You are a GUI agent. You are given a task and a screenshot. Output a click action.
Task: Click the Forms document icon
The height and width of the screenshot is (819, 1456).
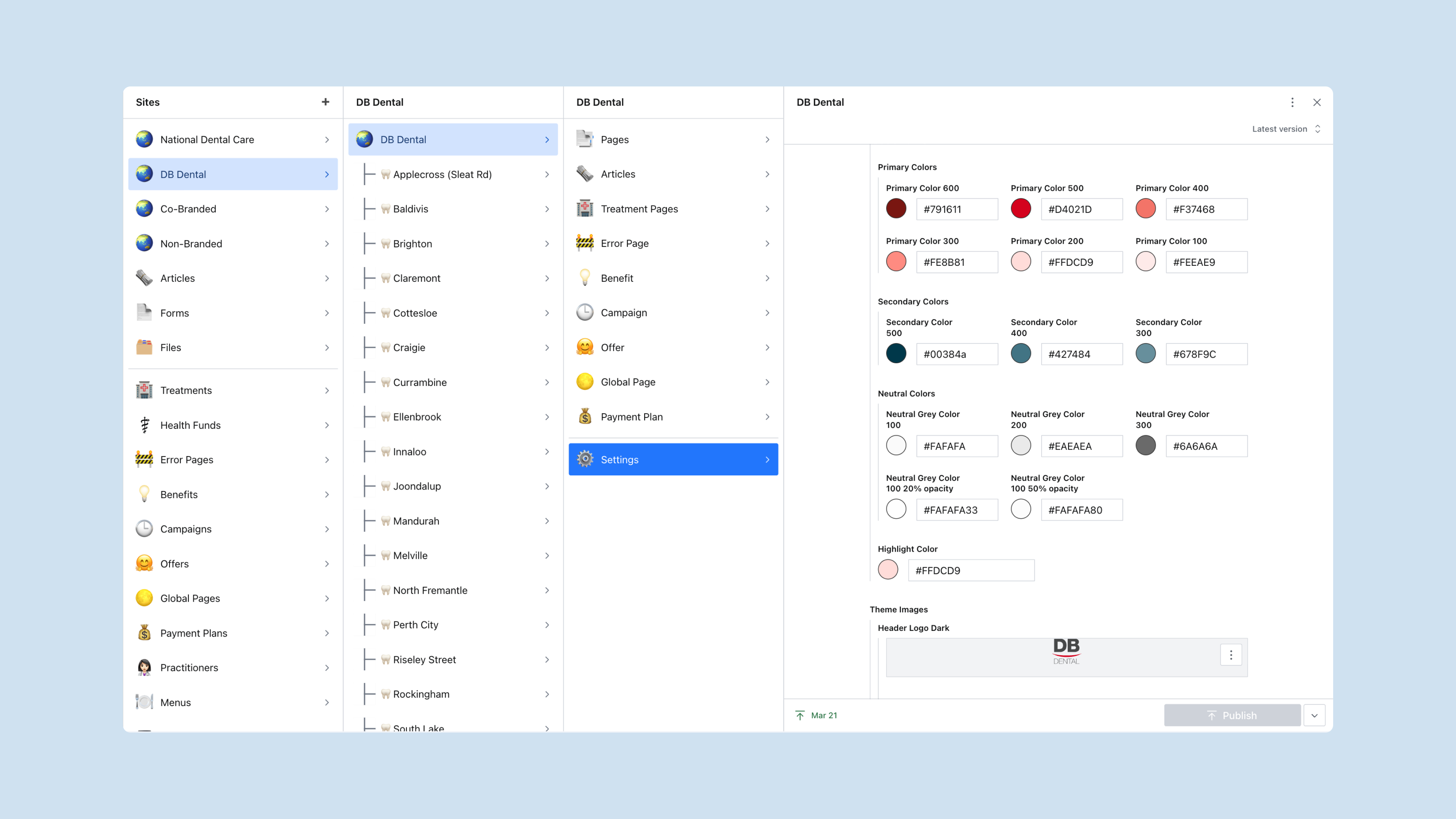coord(144,312)
